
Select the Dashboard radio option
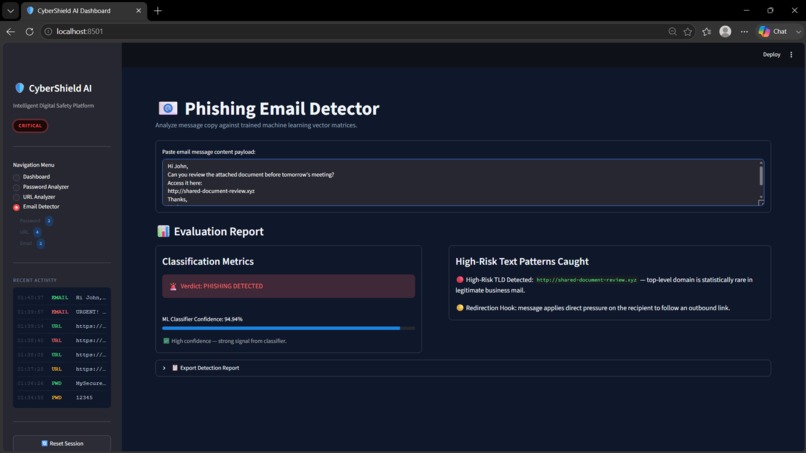click(x=16, y=177)
